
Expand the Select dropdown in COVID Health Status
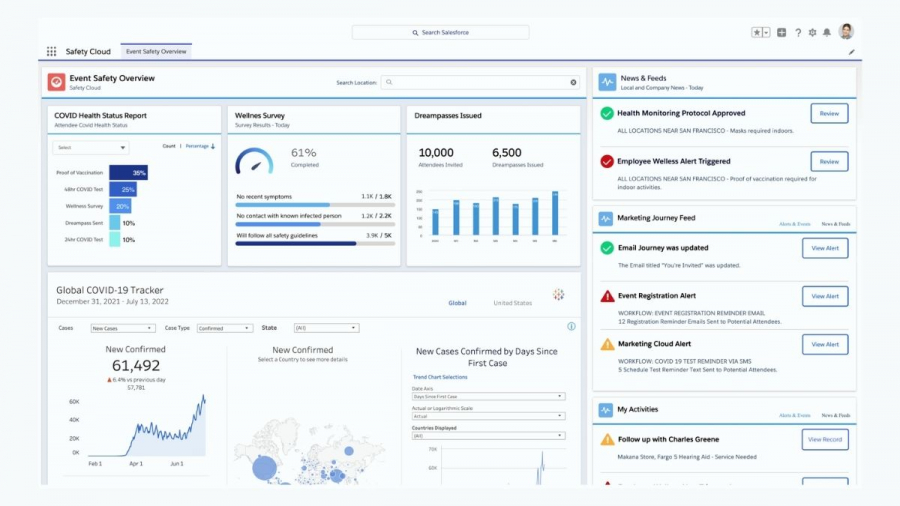90,147
